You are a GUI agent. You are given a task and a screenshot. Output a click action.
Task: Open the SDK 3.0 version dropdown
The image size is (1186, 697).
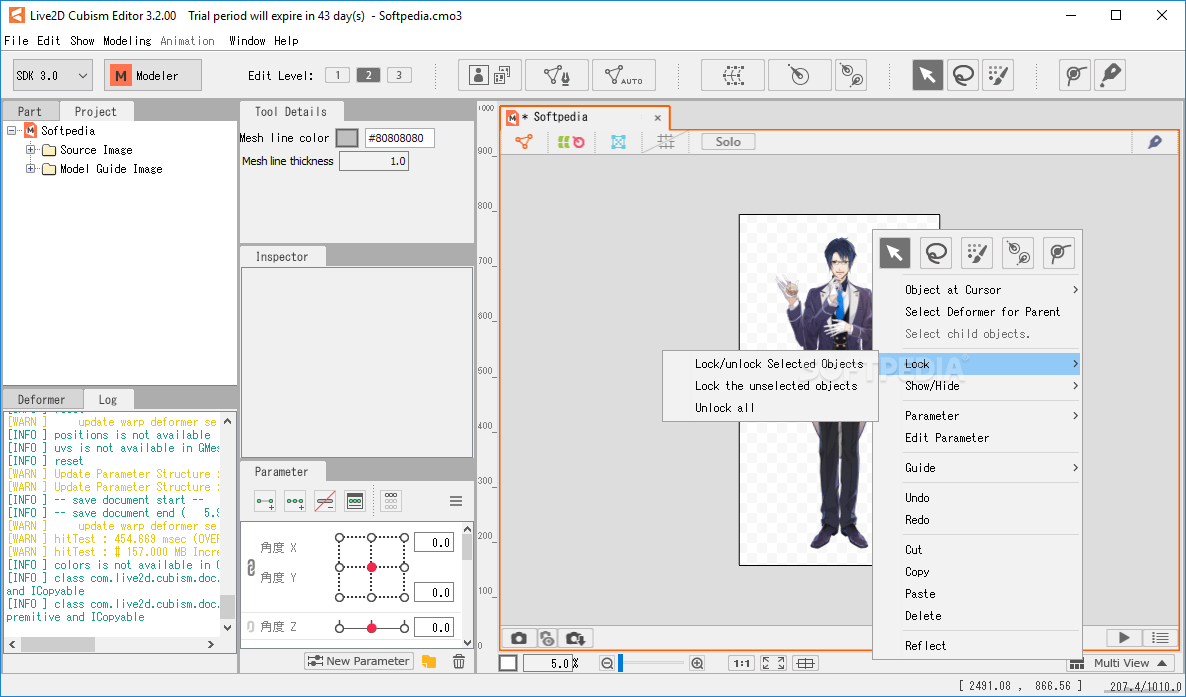tap(53, 76)
